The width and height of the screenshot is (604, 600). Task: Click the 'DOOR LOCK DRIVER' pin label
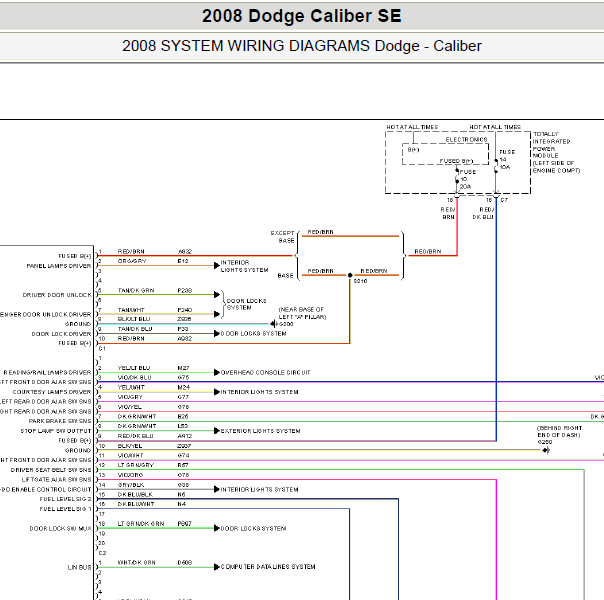click(x=62, y=334)
